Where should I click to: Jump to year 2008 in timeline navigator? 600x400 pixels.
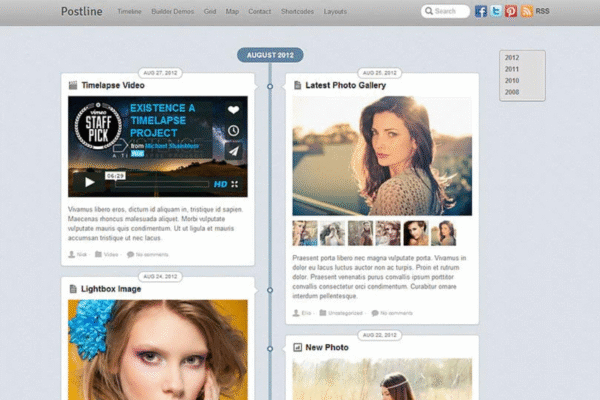(x=512, y=92)
